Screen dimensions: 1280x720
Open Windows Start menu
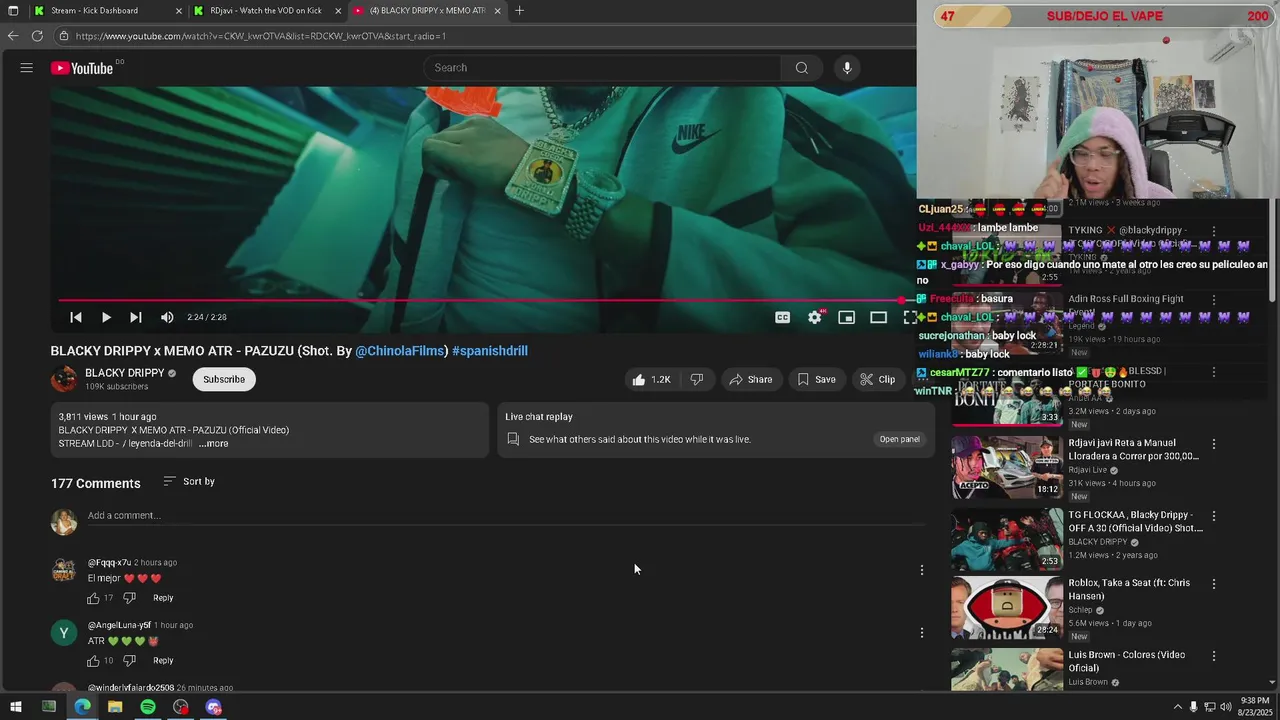click(16, 707)
